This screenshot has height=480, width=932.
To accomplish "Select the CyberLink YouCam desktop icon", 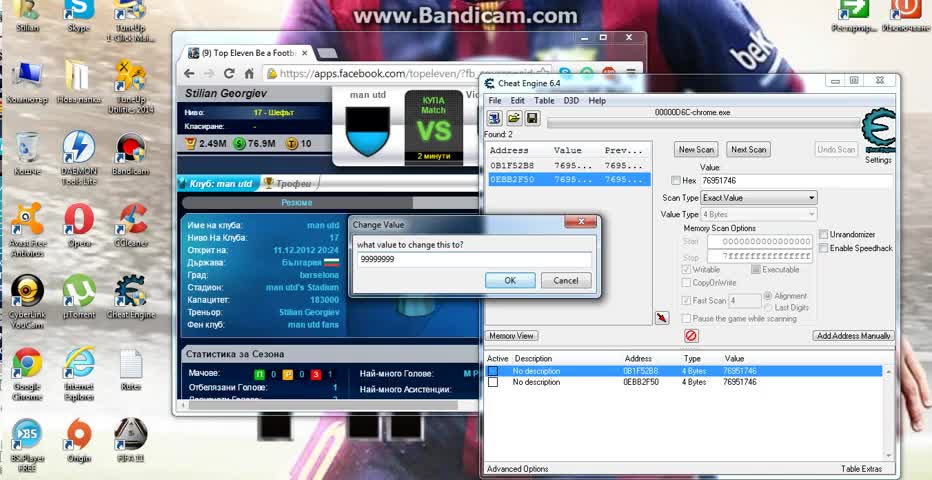I will coord(27,301).
